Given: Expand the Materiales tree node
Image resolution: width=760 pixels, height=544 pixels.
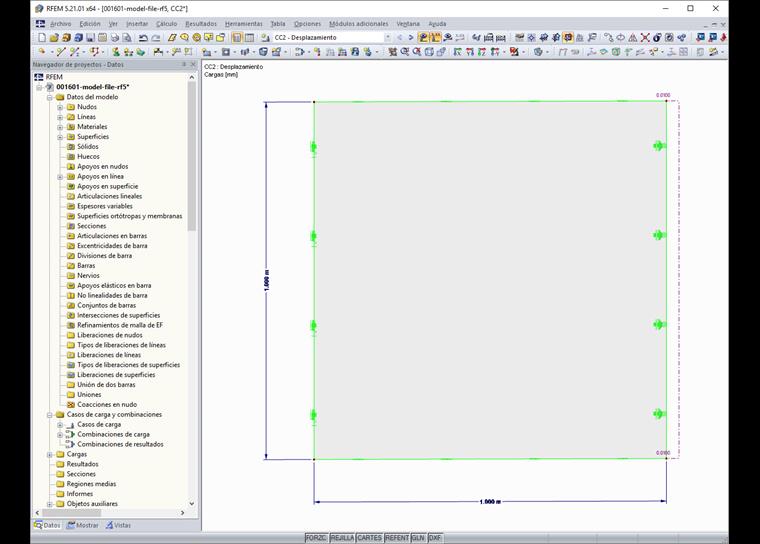Looking at the screenshot, I should 60,127.
